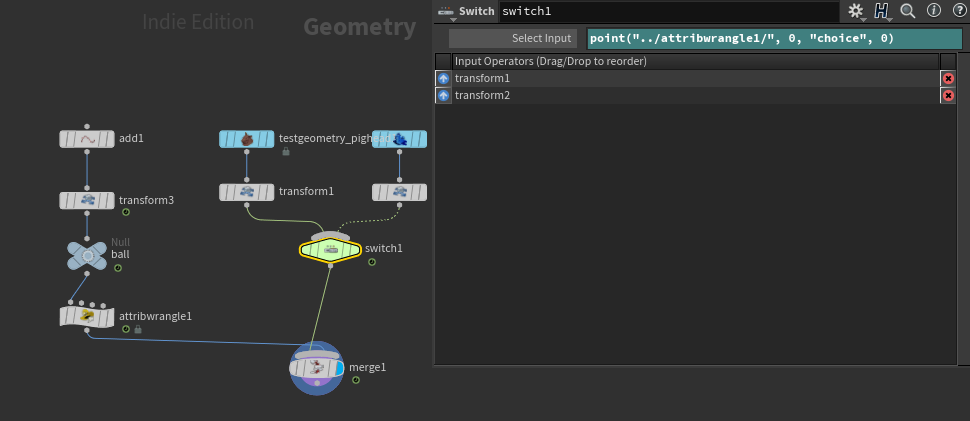Select transform1 row in Input Operators list

(696, 79)
